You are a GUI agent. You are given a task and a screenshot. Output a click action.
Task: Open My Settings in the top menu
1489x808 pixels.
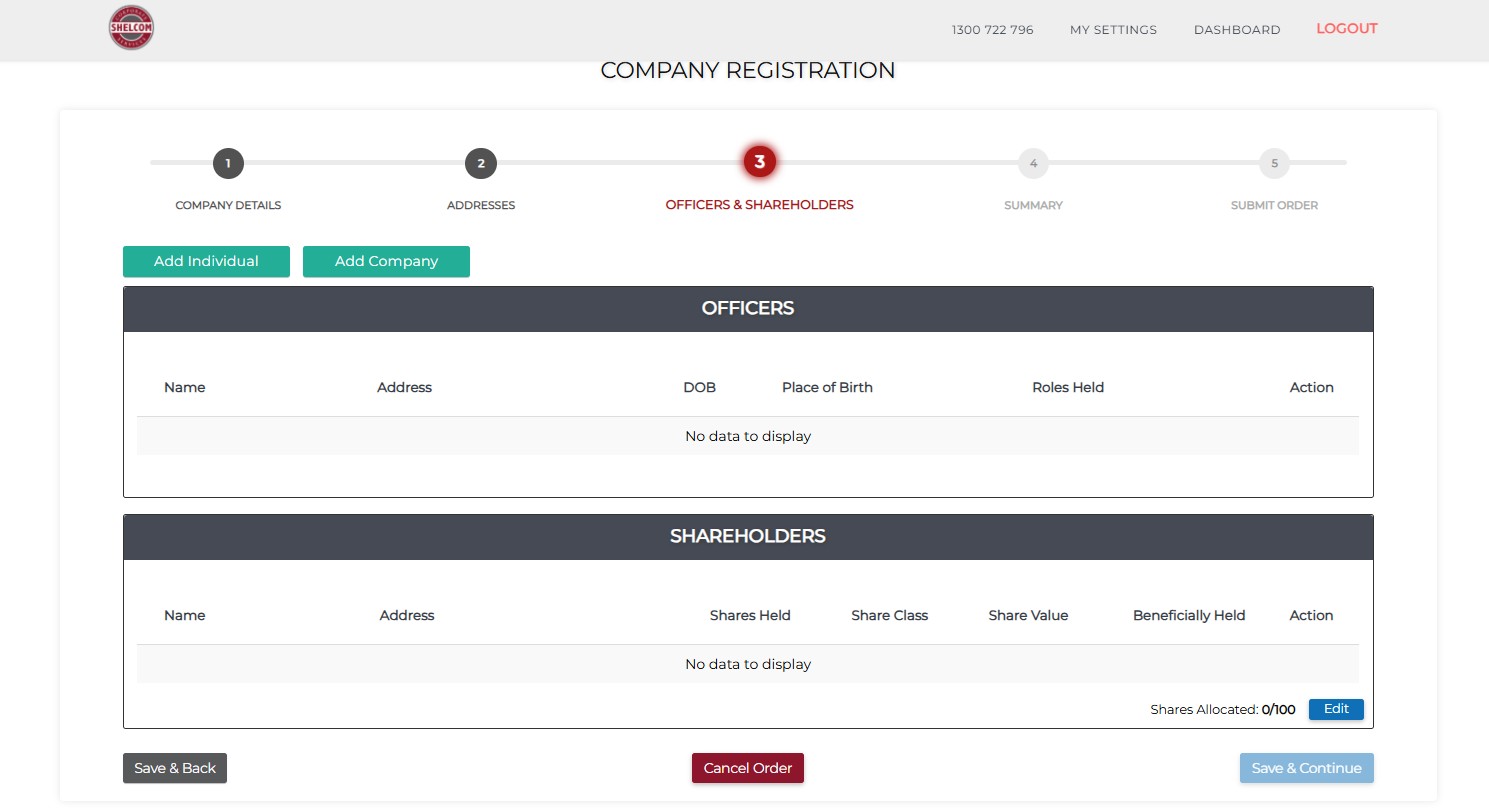click(x=1113, y=30)
